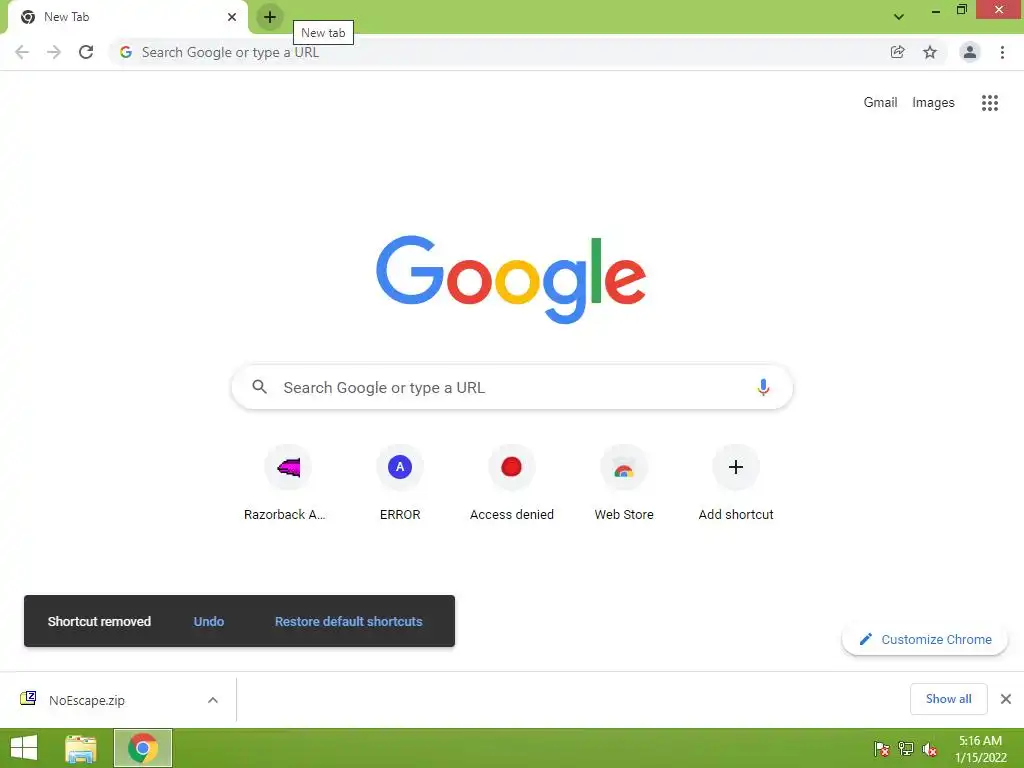Click the Shortcut removed message text
Viewport: 1024px width, 768px height.
(x=99, y=622)
